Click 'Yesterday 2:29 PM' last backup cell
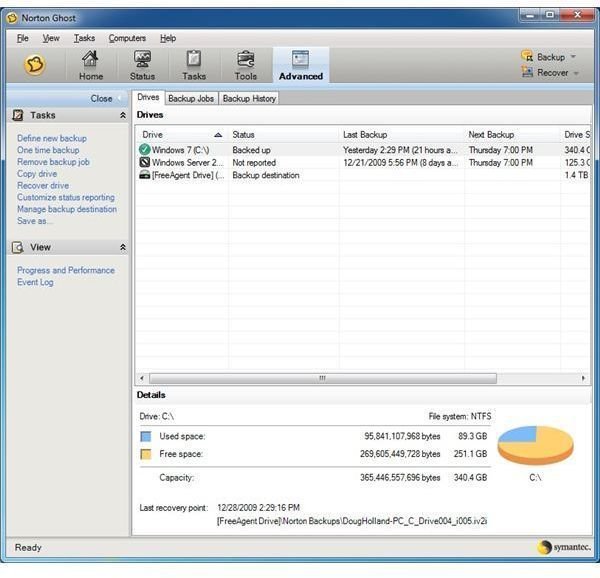The image size is (600, 578). (400, 150)
